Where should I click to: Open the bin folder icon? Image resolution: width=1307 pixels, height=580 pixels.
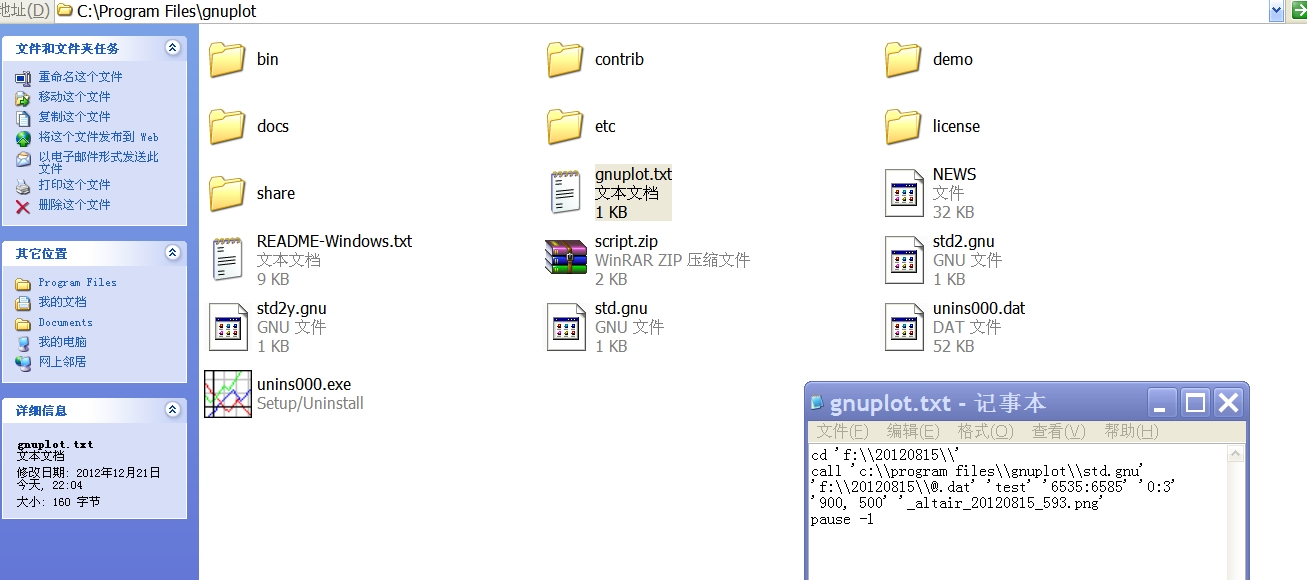(x=227, y=59)
